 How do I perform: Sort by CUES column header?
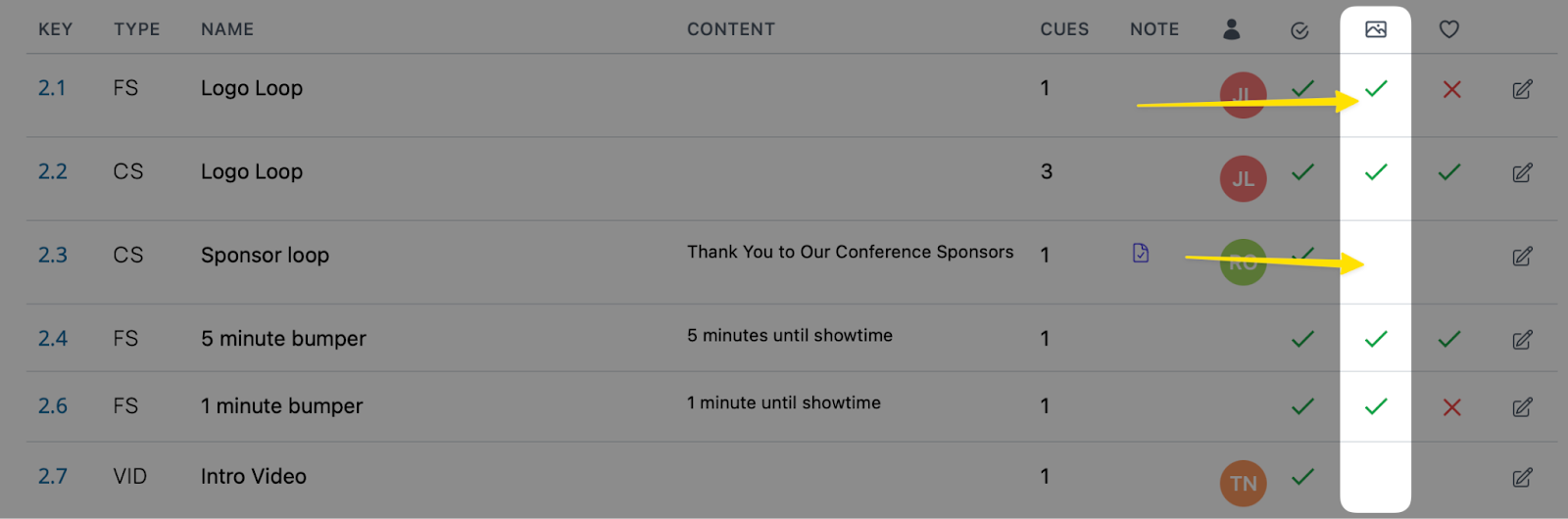1064,29
